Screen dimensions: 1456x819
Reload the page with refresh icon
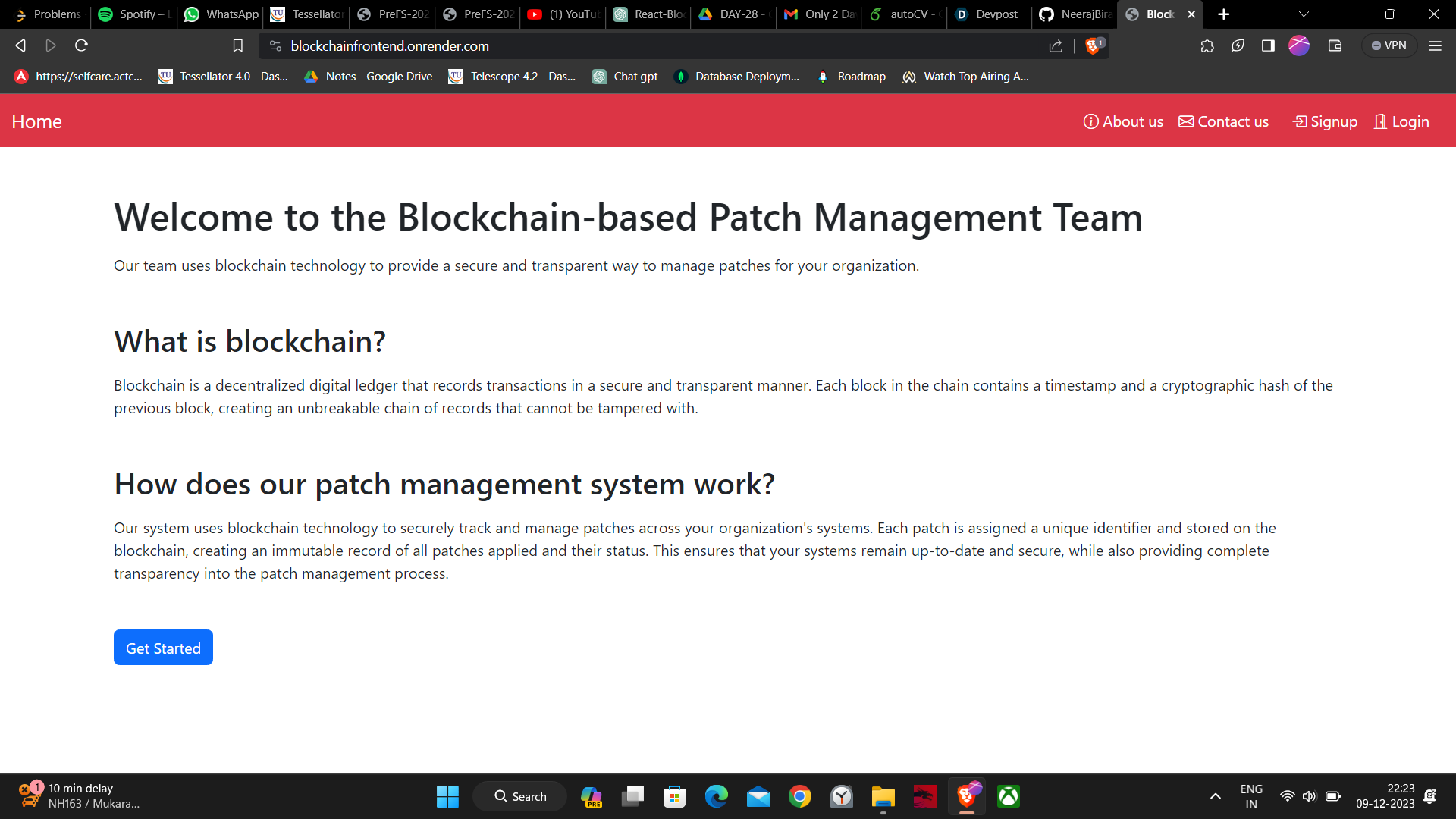[x=81, y=46]
